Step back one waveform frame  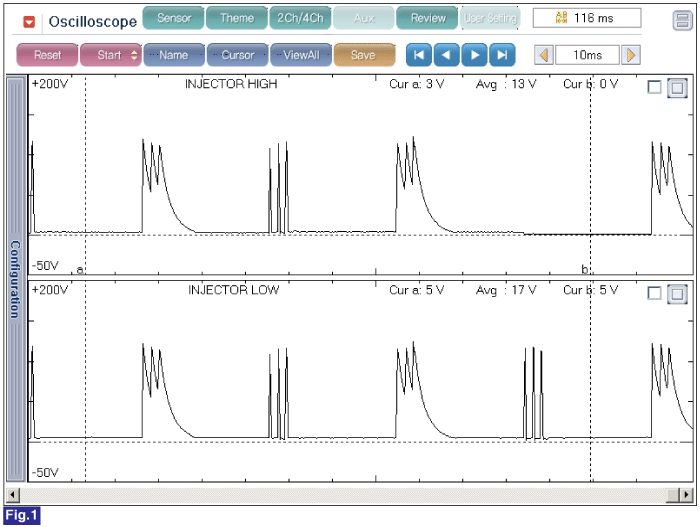[446, 55]
